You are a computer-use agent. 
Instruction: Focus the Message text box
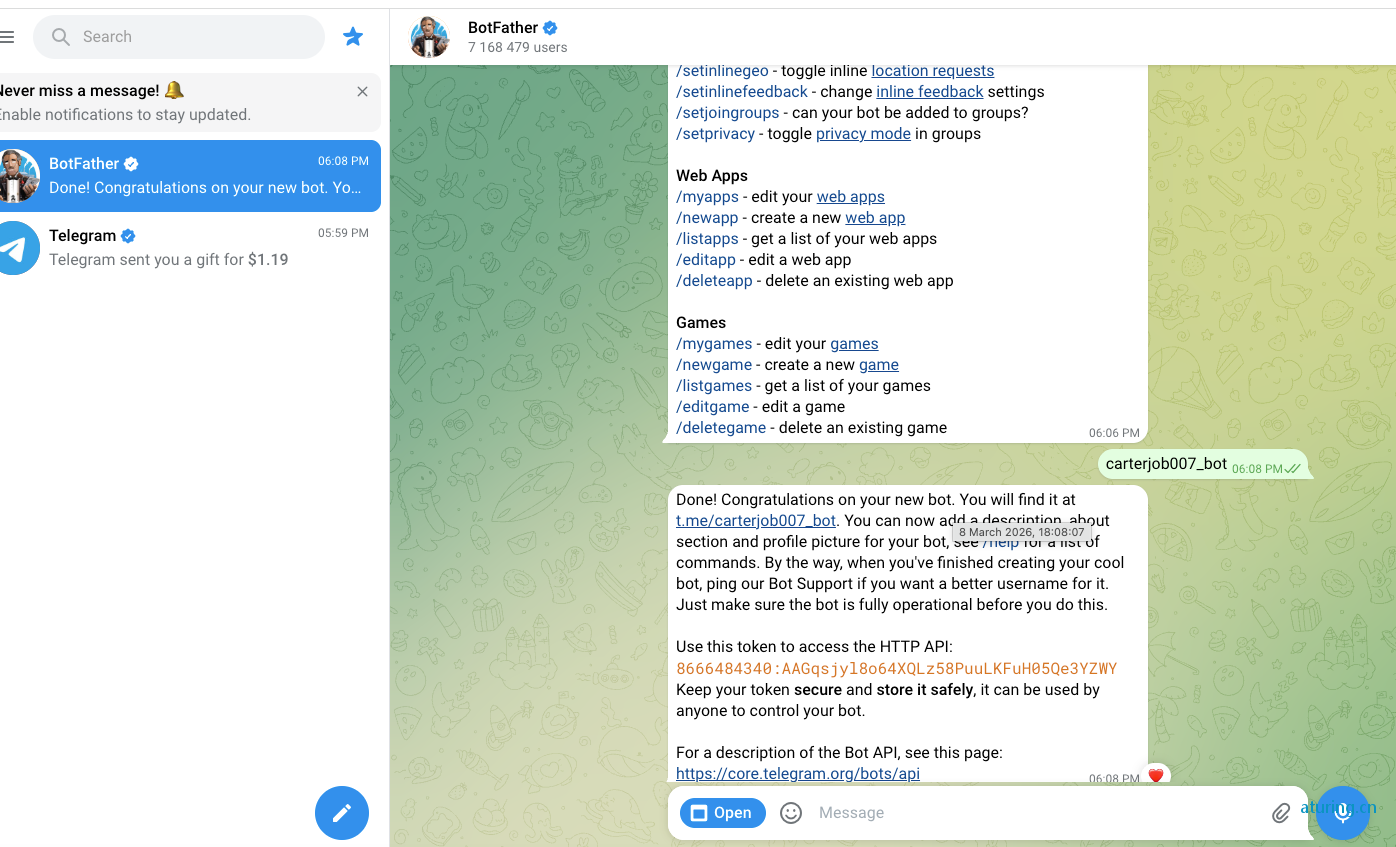(1035, 813)
